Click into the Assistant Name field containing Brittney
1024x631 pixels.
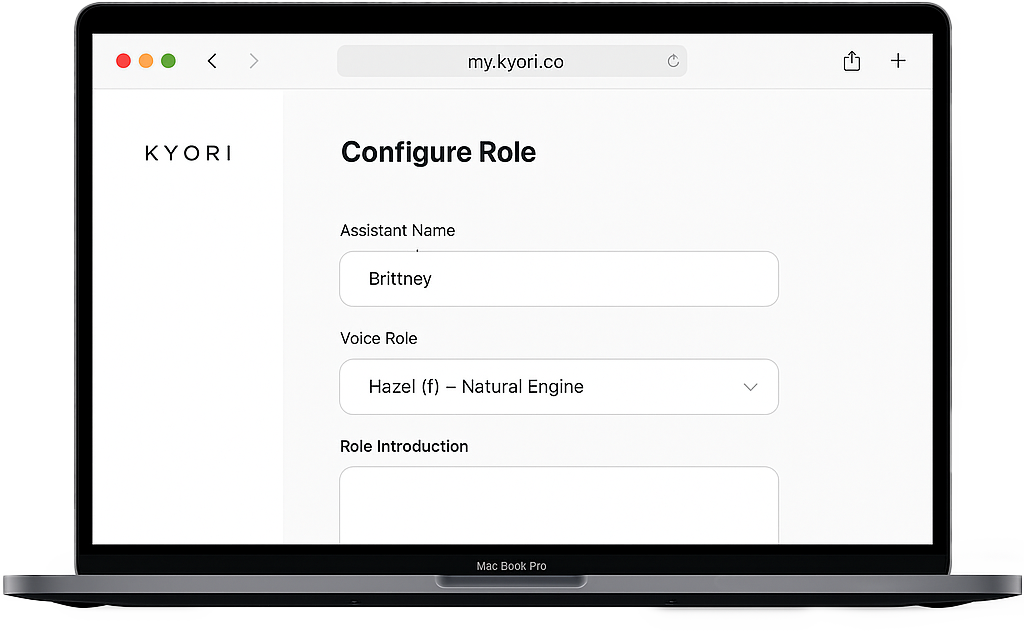(558, 279)
